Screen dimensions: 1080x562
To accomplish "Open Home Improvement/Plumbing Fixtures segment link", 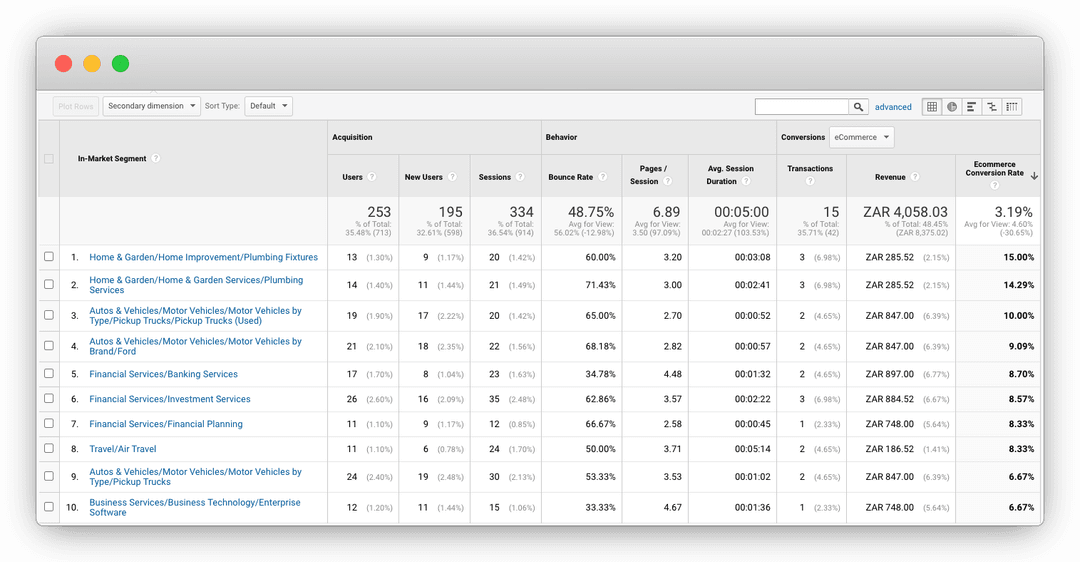I will click(203, 257).
